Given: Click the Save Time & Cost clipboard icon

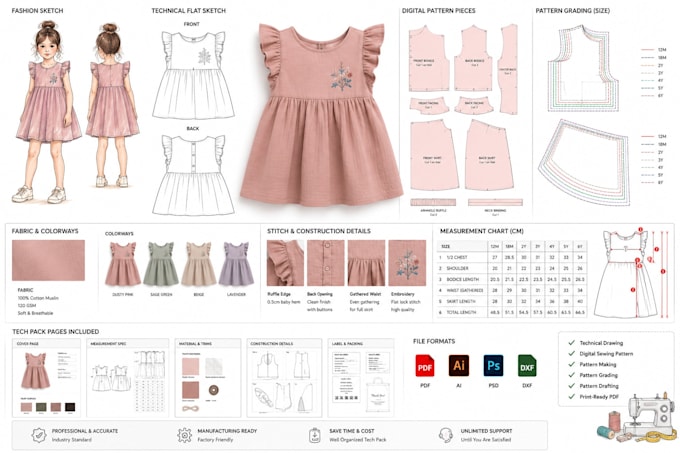Looking at the screenshot, I should pos(315,435).
